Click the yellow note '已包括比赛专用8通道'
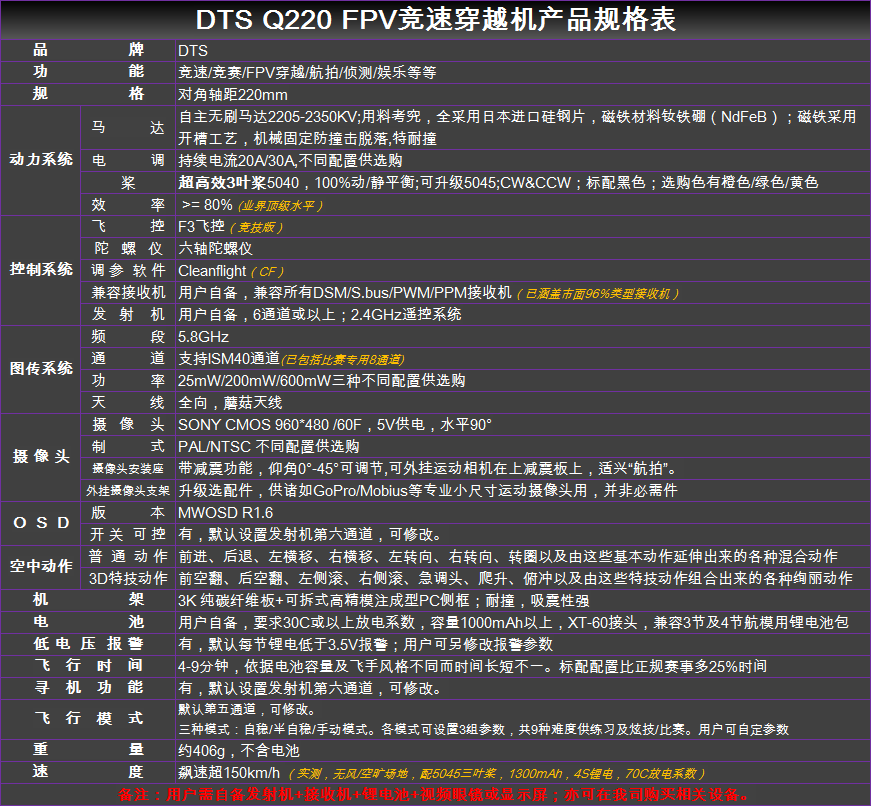Screen dimensions: 871x807 pyautogui.click(x=343, y=360)
